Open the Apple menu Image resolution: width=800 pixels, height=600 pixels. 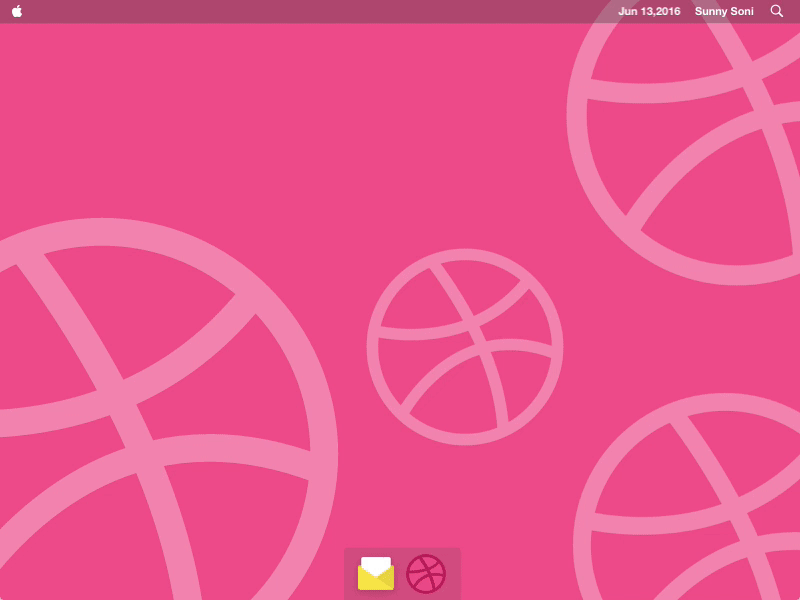17,11
